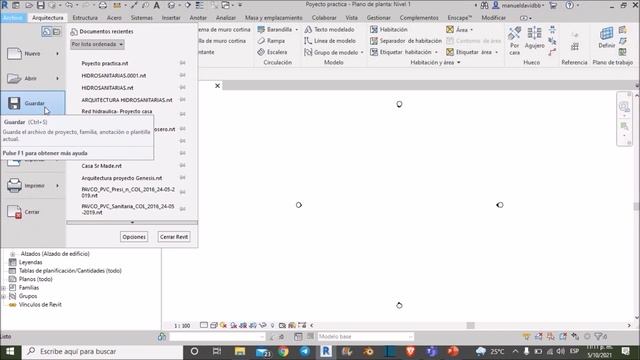This screenshot has height=360, width=640.
Task: Open recent file Poyecto practica.rvt
Action: [104, 63]
